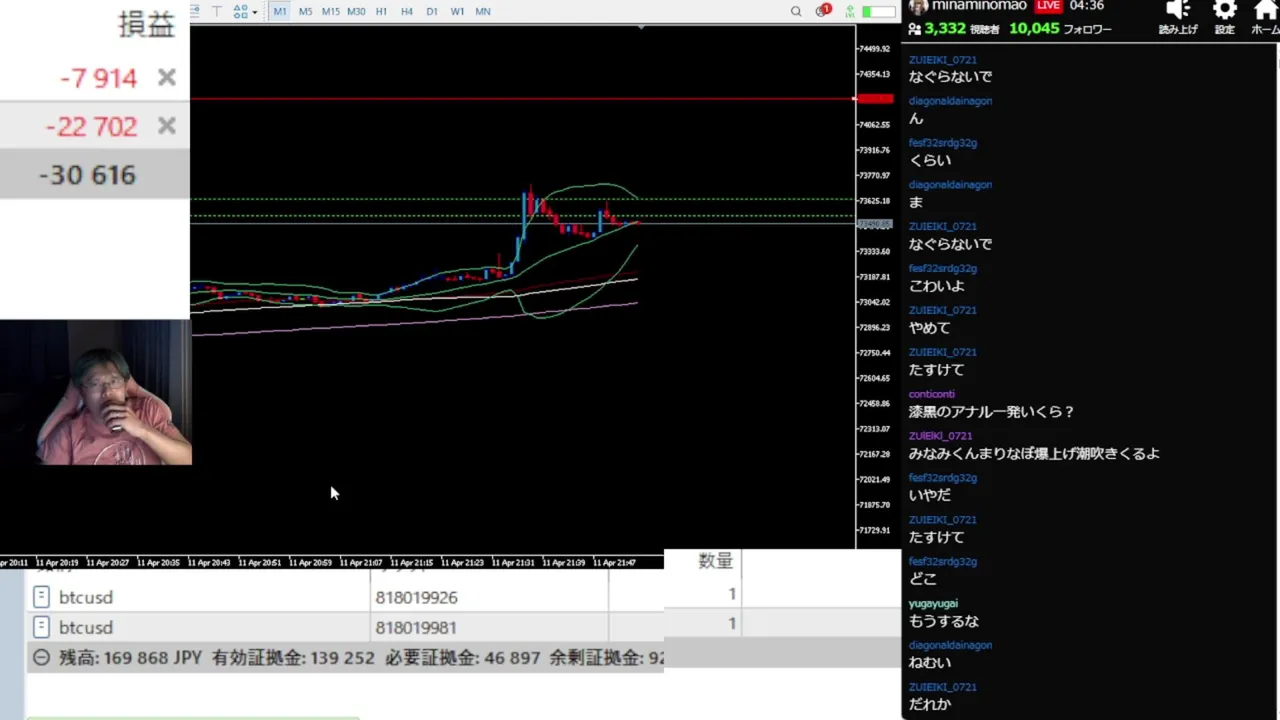Image resolution: width=1280 pixels, height=720 pixels.
Task: Open the chart search magnifier
Action: 796,11
